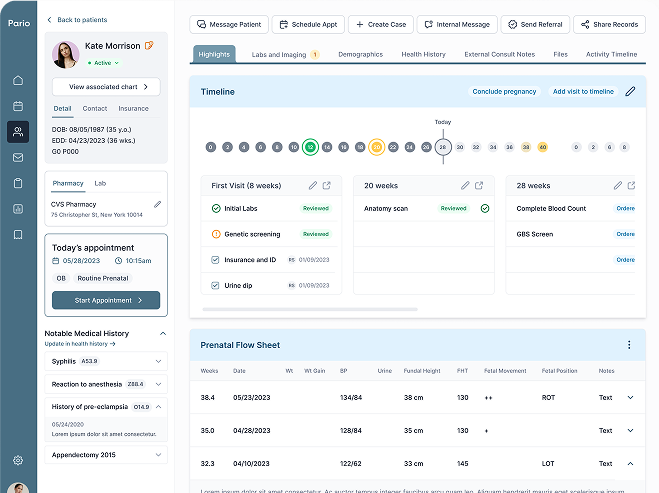The image size is (659, 493).
Task: Open the mail inbox sidebar icon
Action: click(18, 157)
